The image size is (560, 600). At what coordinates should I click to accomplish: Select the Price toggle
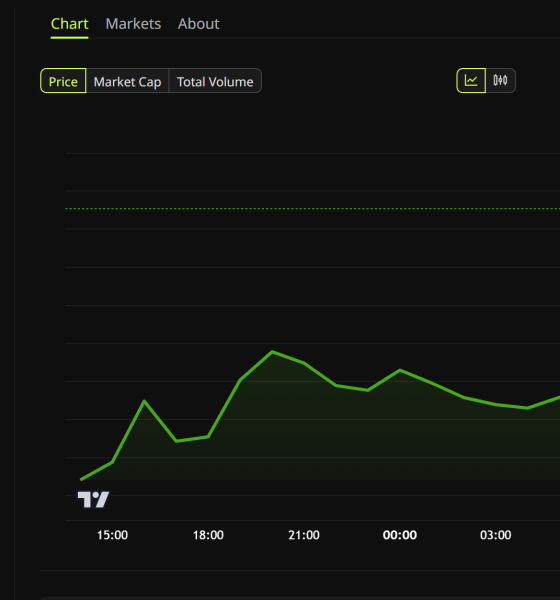point(63,81)
